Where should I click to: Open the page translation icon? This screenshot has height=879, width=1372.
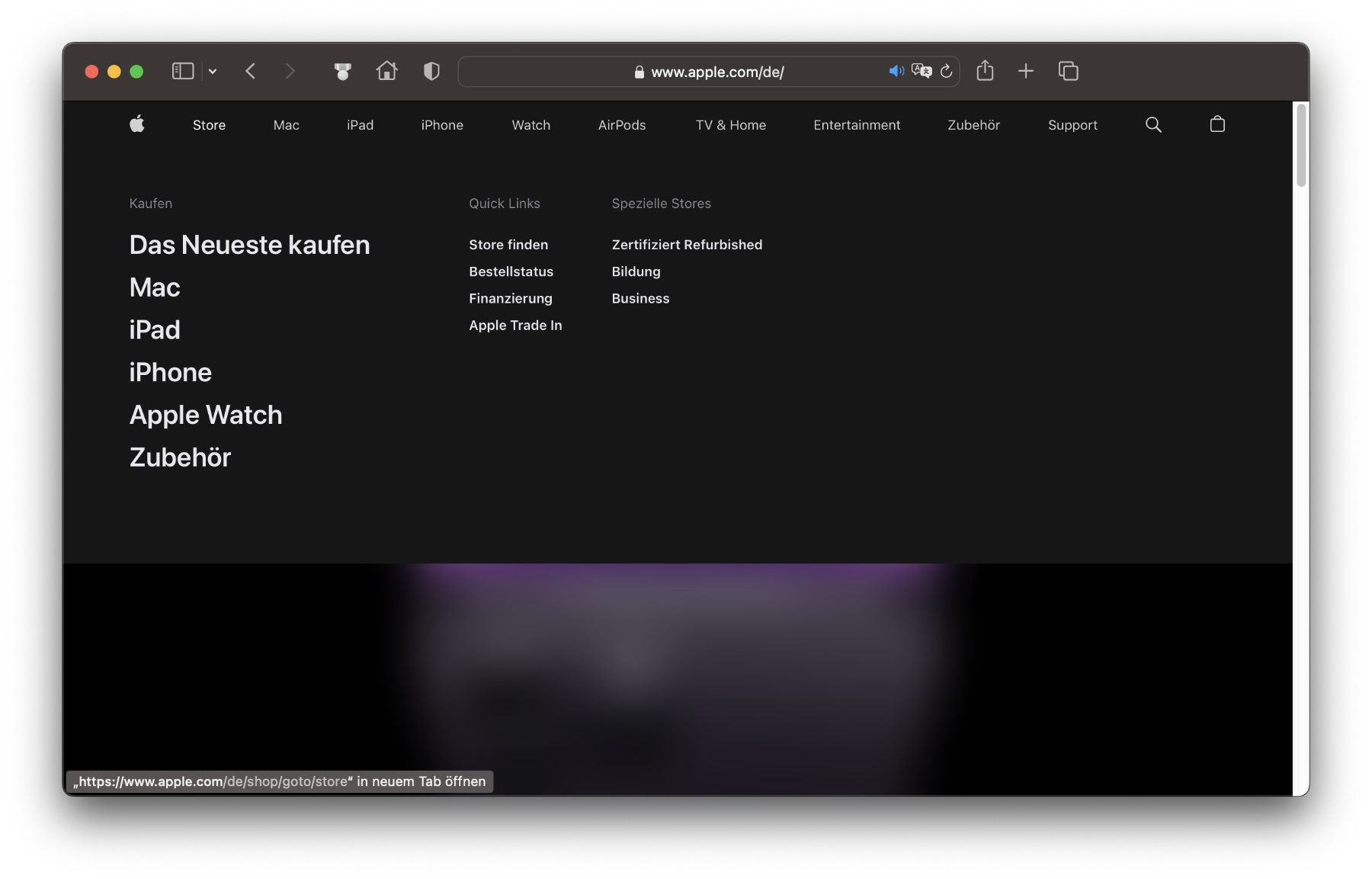pyautogui.click(x=922, y=71)
